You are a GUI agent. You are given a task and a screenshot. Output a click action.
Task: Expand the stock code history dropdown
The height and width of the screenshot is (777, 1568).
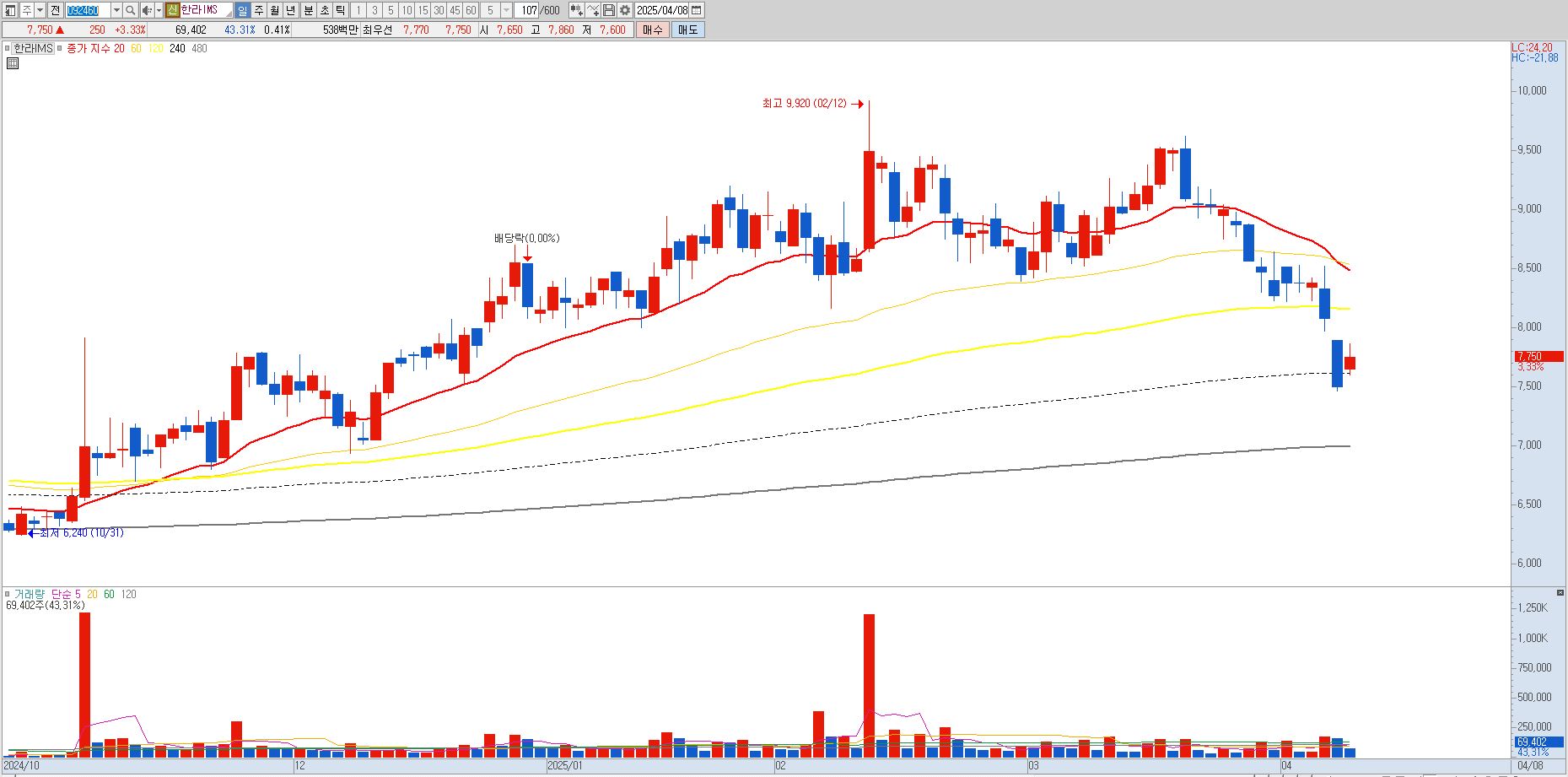click(116, 10)
